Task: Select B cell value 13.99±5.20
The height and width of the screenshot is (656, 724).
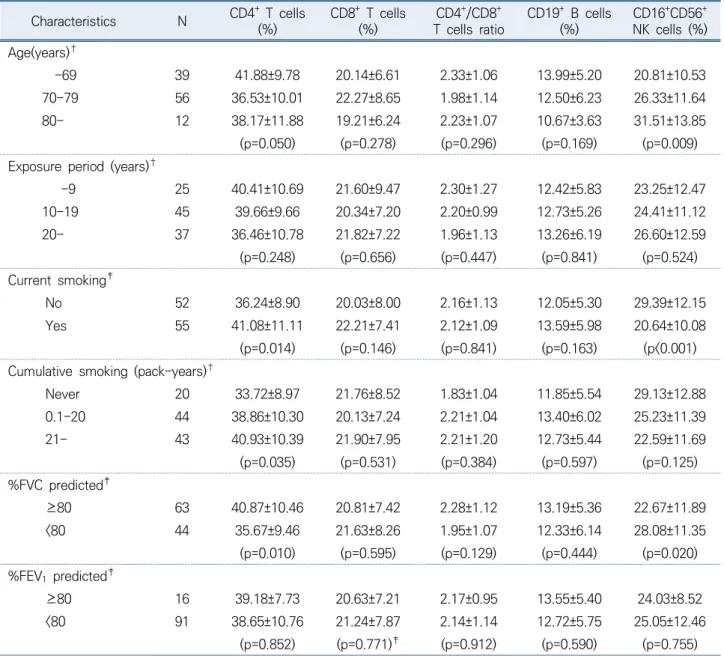Action: click(569, 75)
